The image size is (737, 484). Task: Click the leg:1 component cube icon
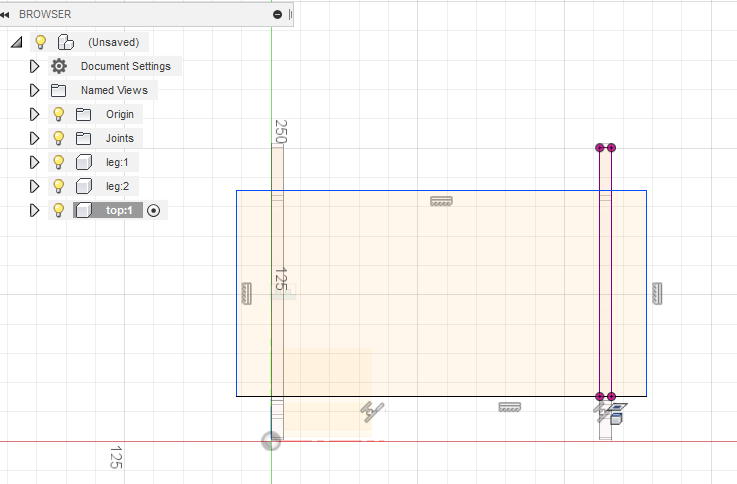point(84,162)
